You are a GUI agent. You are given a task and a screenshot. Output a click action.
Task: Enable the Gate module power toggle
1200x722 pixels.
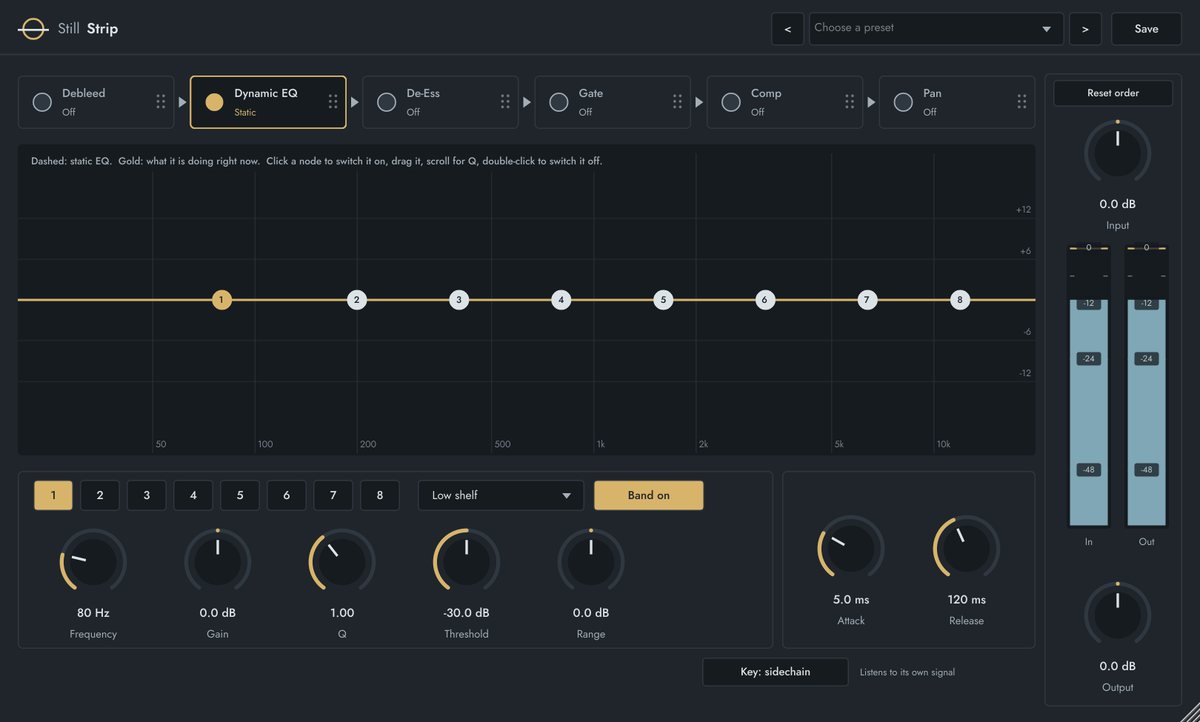coord(558,102)
